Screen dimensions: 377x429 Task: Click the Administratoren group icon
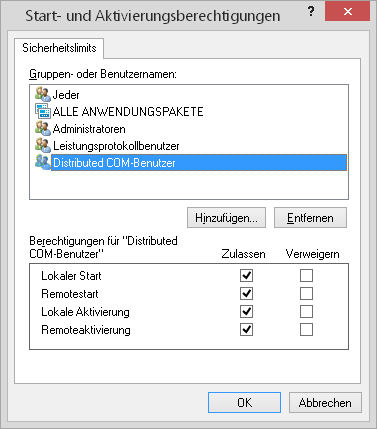click(43, 129)
